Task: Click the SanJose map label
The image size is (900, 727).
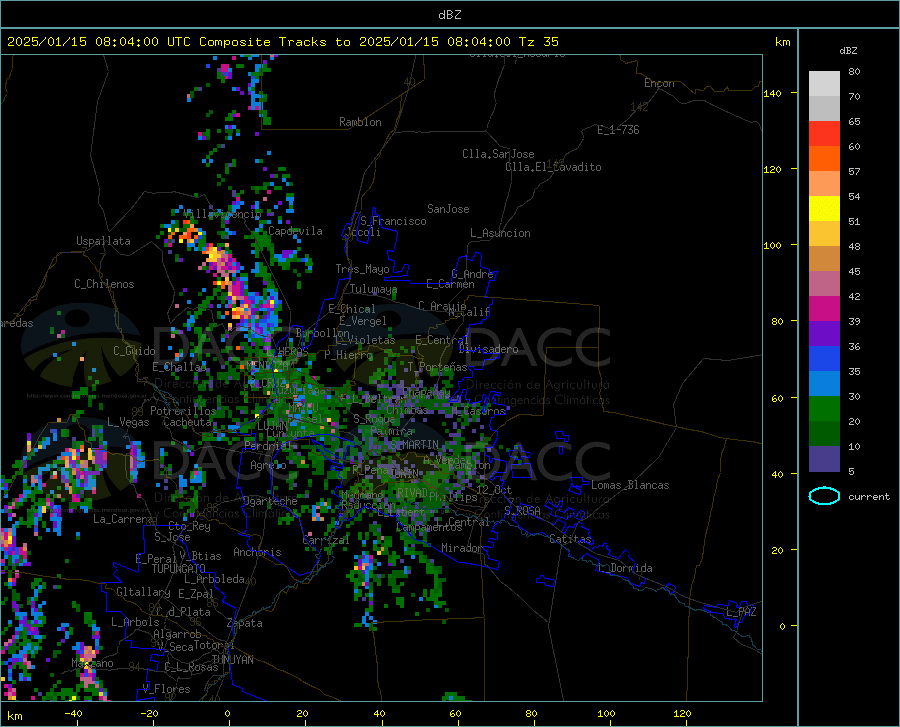Action: (x=448, y=209)
